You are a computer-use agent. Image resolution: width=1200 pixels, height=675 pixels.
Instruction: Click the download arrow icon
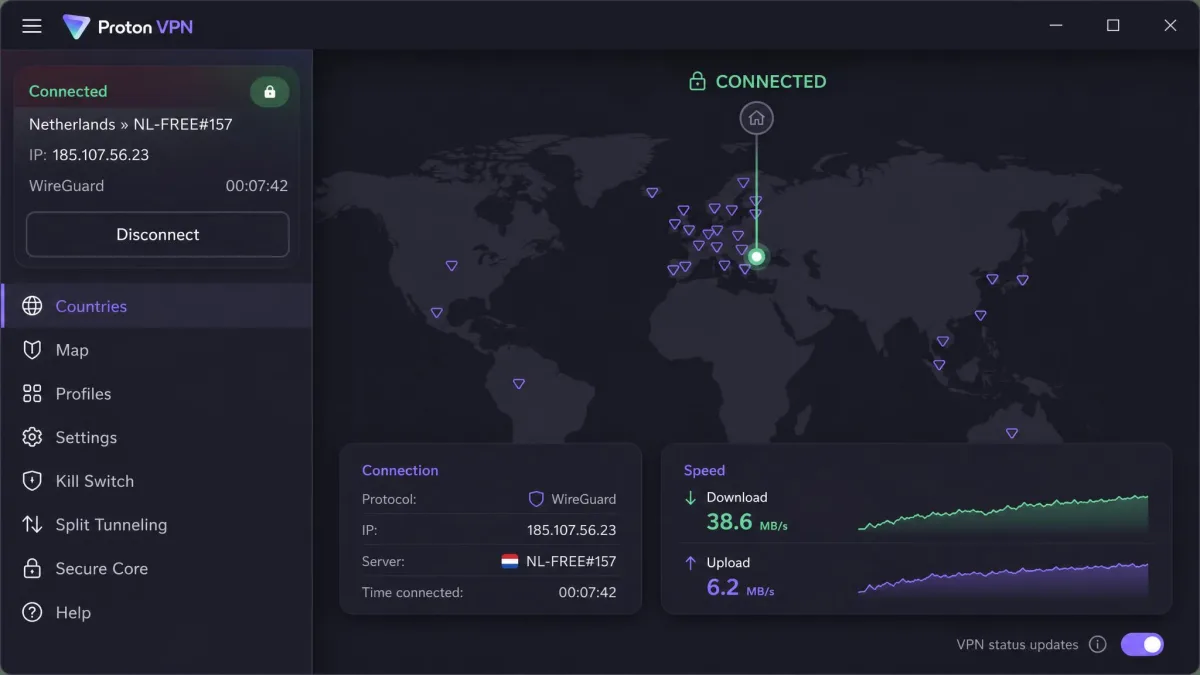pyautogui.click(x=690, y=497)
